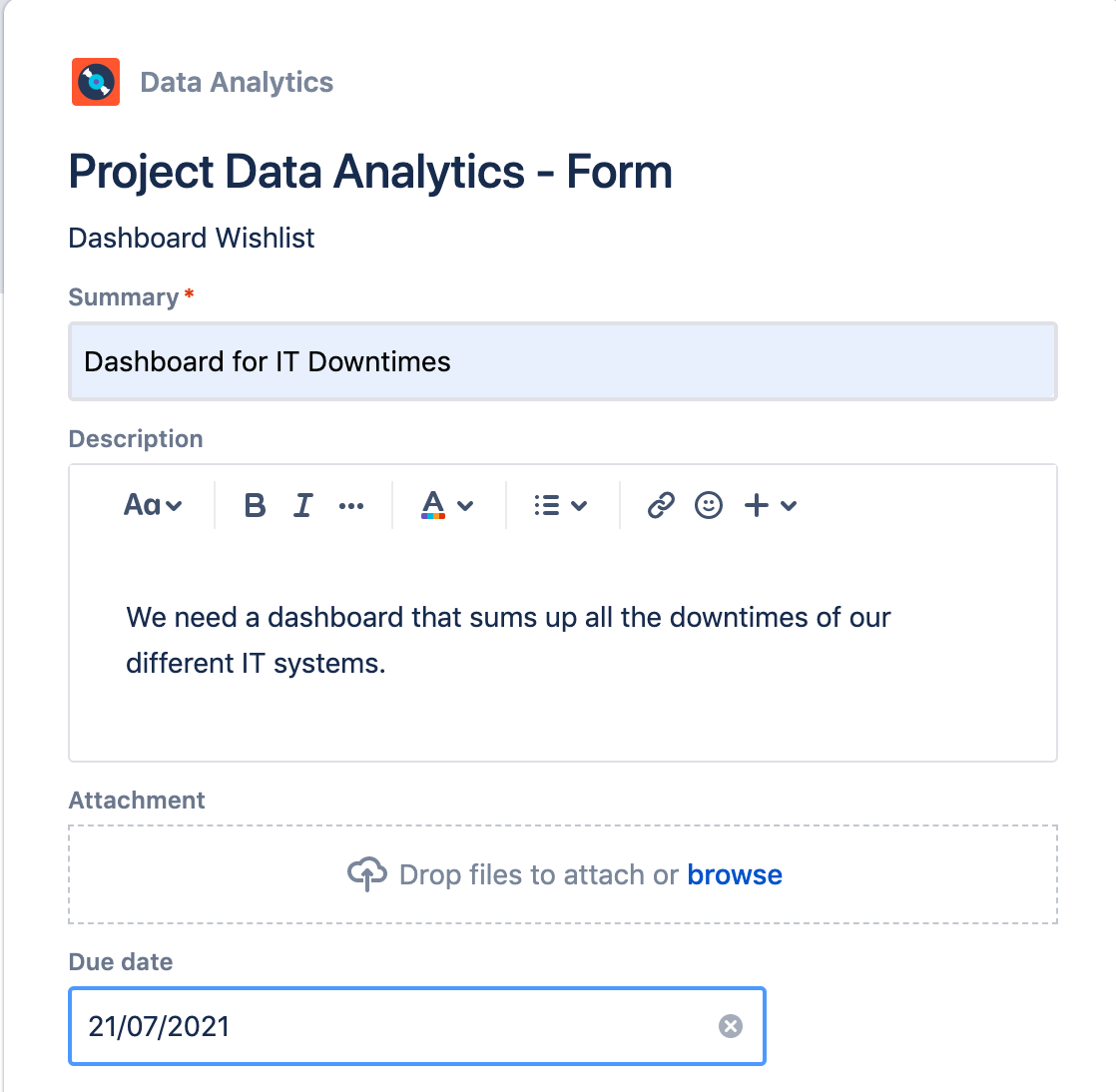The height and width of the screenshot is (1092, 1116).
Task: Open the Aa text styles dropdown
Action: (x=153, y=505)
